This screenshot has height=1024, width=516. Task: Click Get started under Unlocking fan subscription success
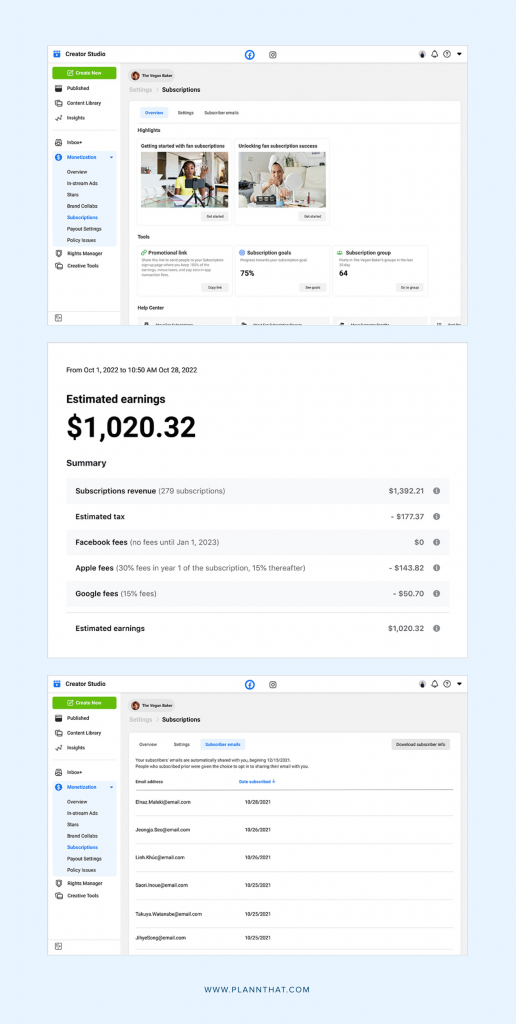312,216
